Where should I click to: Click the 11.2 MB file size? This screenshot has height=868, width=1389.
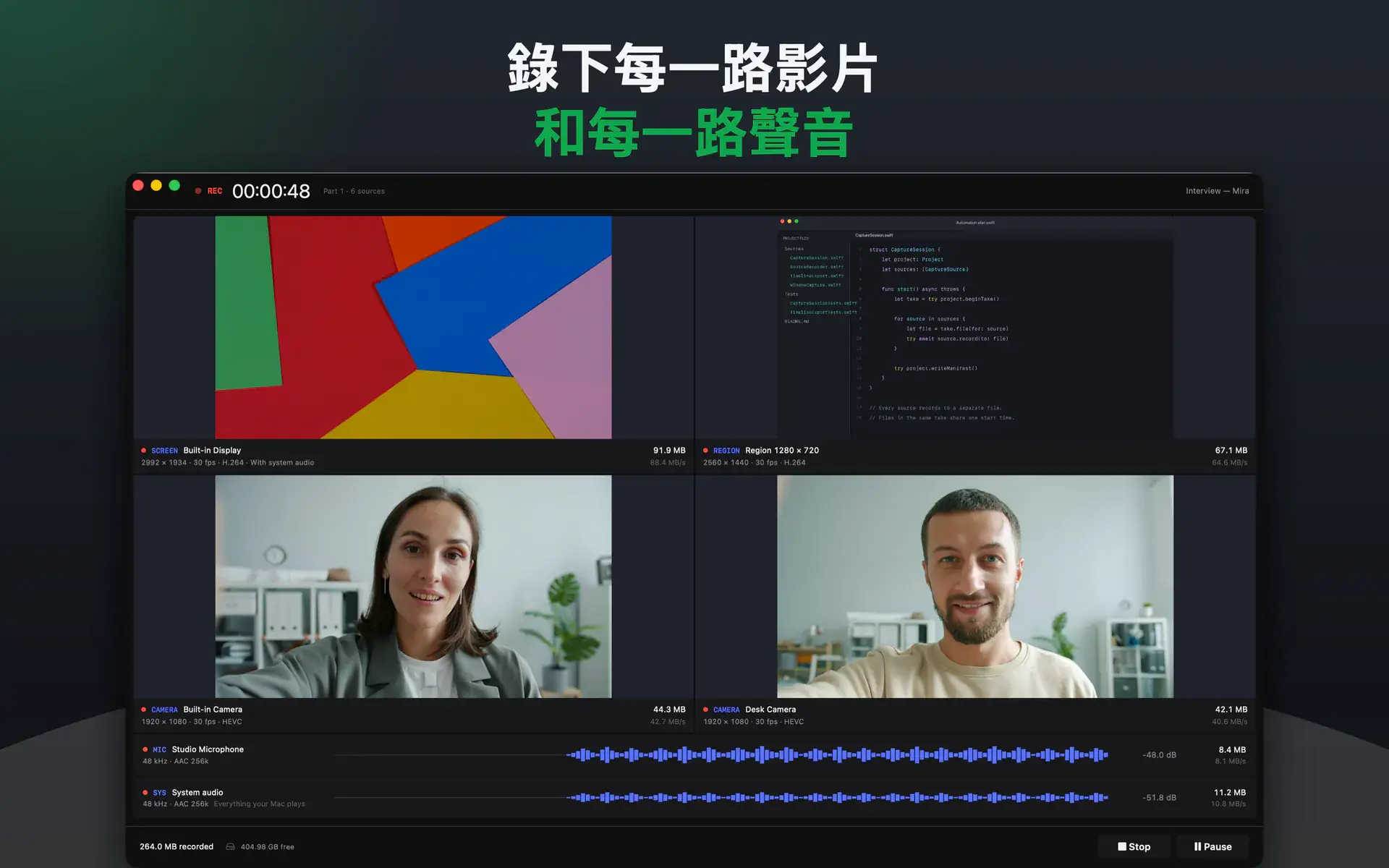(x=1230, y=792)
